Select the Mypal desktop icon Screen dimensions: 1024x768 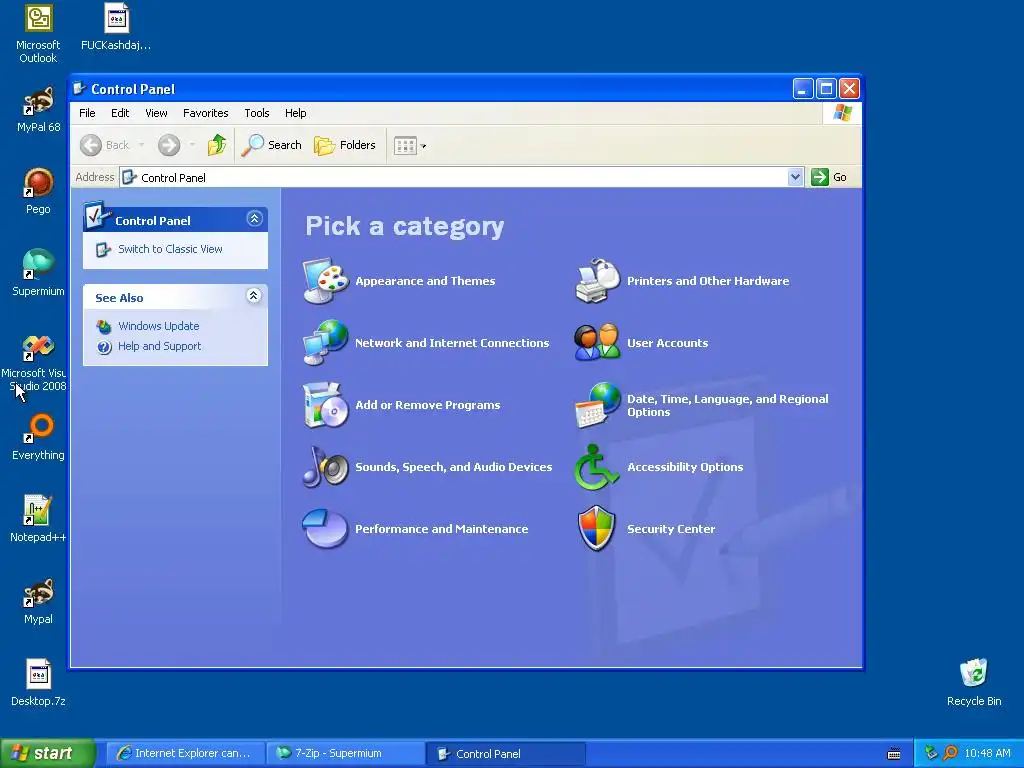[38, 601]
